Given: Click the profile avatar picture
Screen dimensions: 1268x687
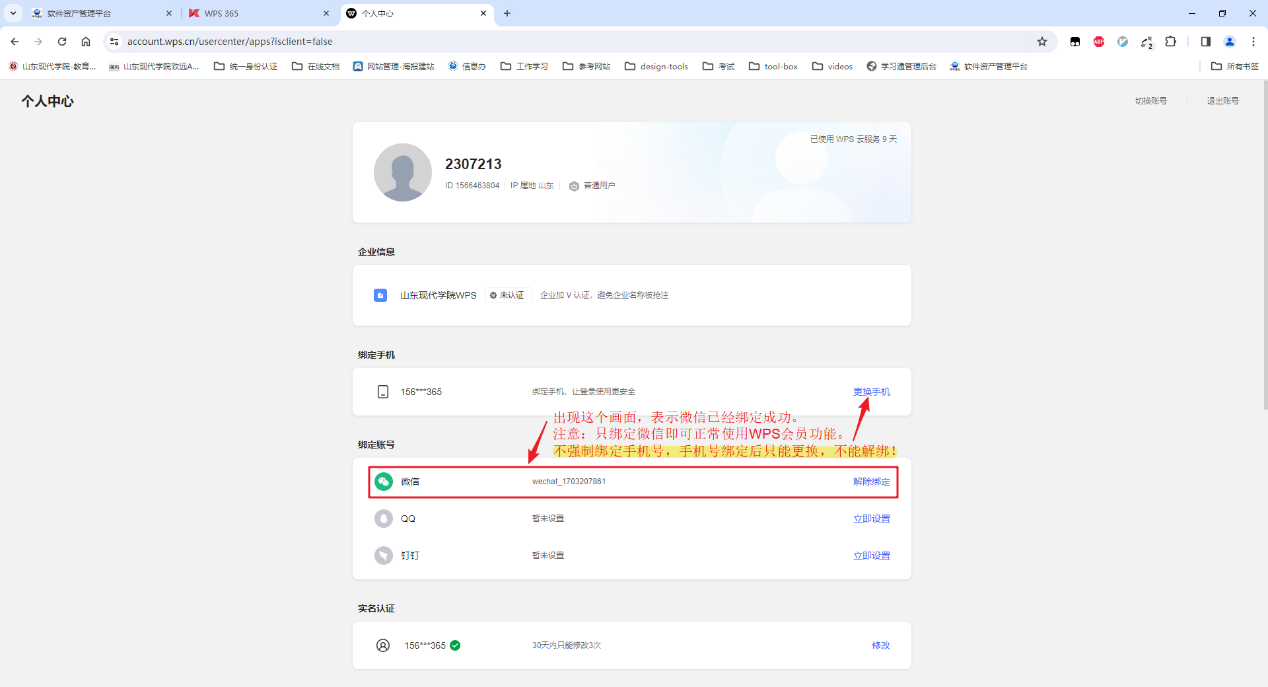Looking at the screenshot, I should 402,172.
